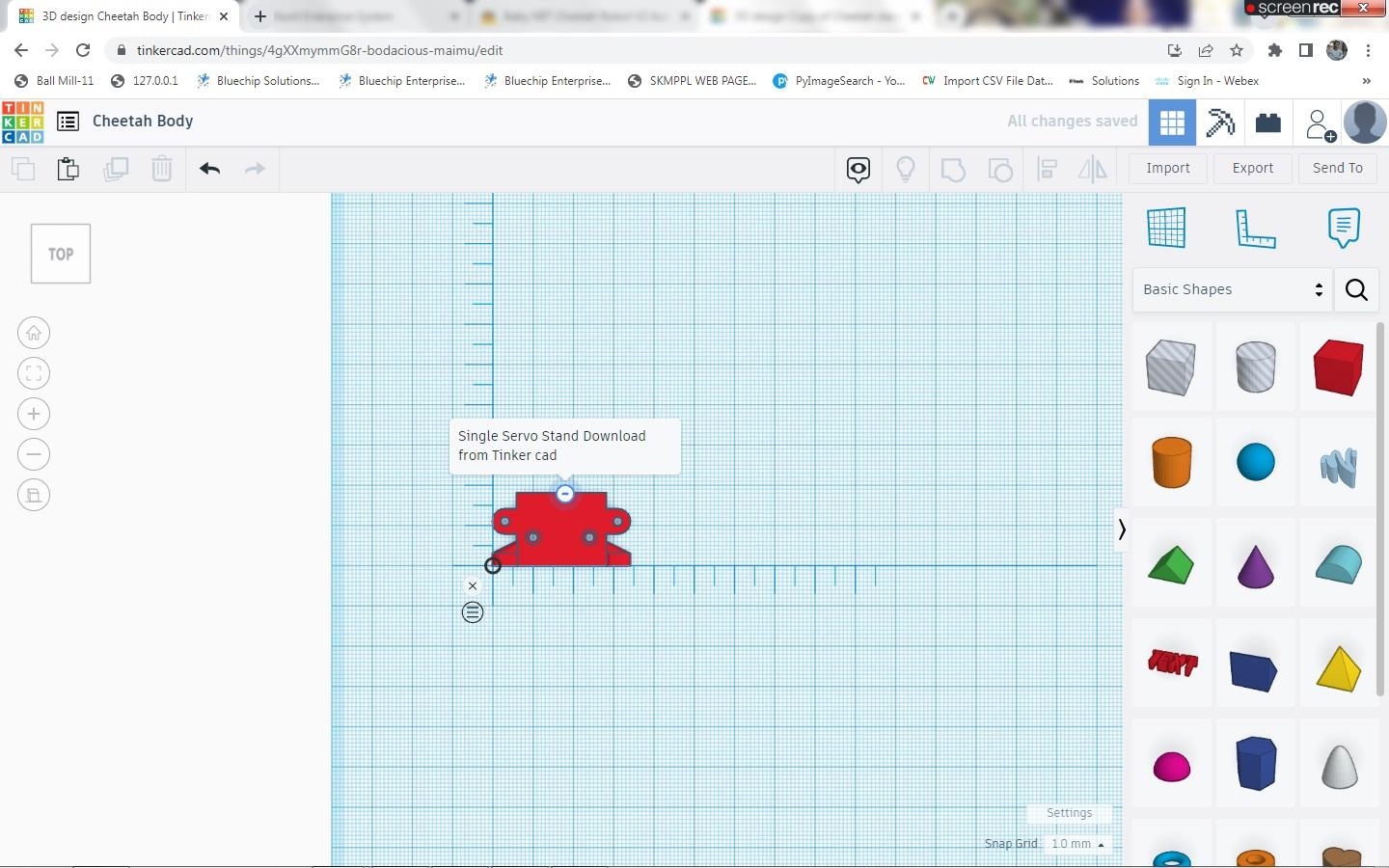Open workplane Settings

pyautogui.click(x=1070, y=813)
